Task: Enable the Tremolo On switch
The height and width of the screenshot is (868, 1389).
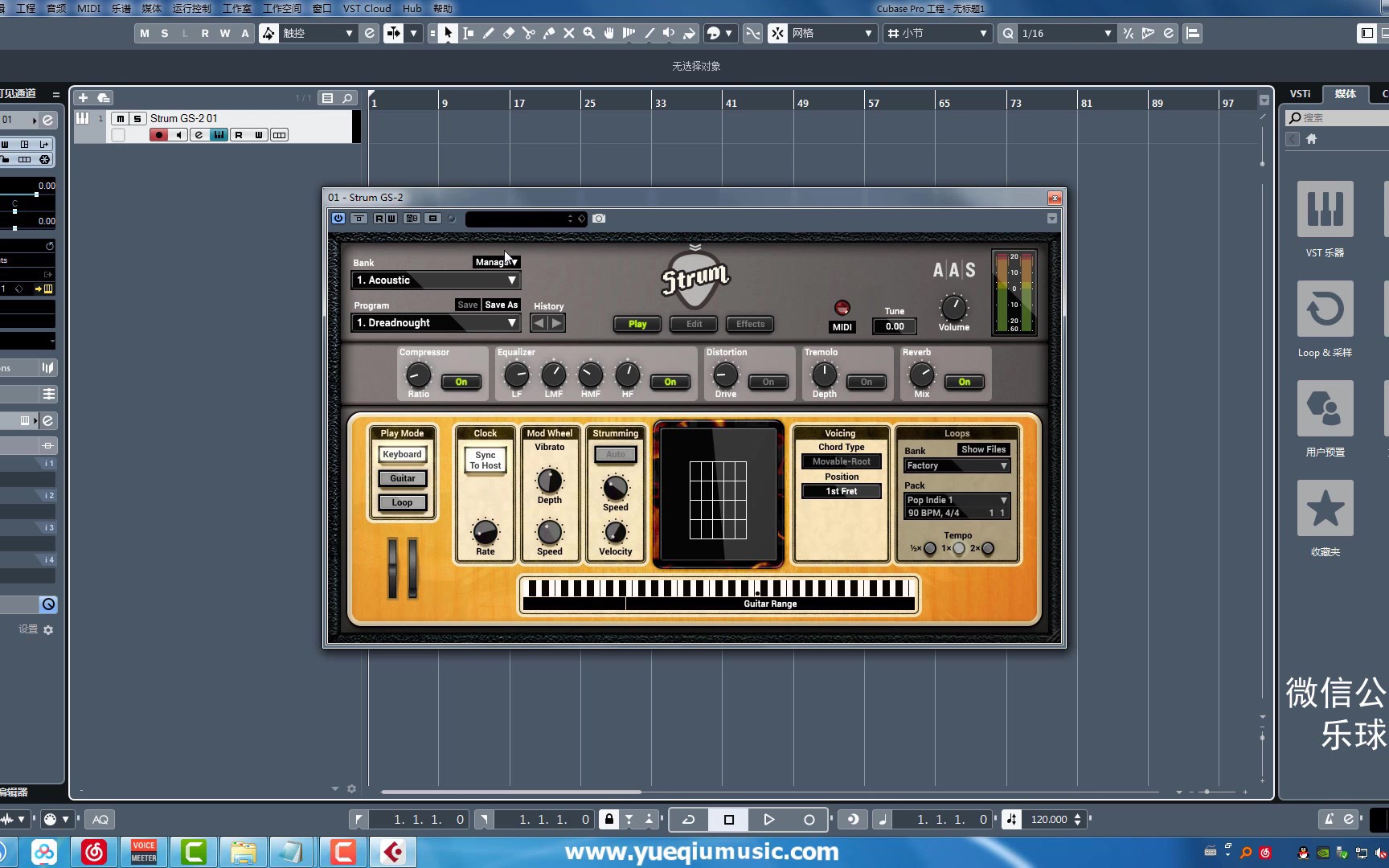Action: pyautogui.click(x=867, y=383)
